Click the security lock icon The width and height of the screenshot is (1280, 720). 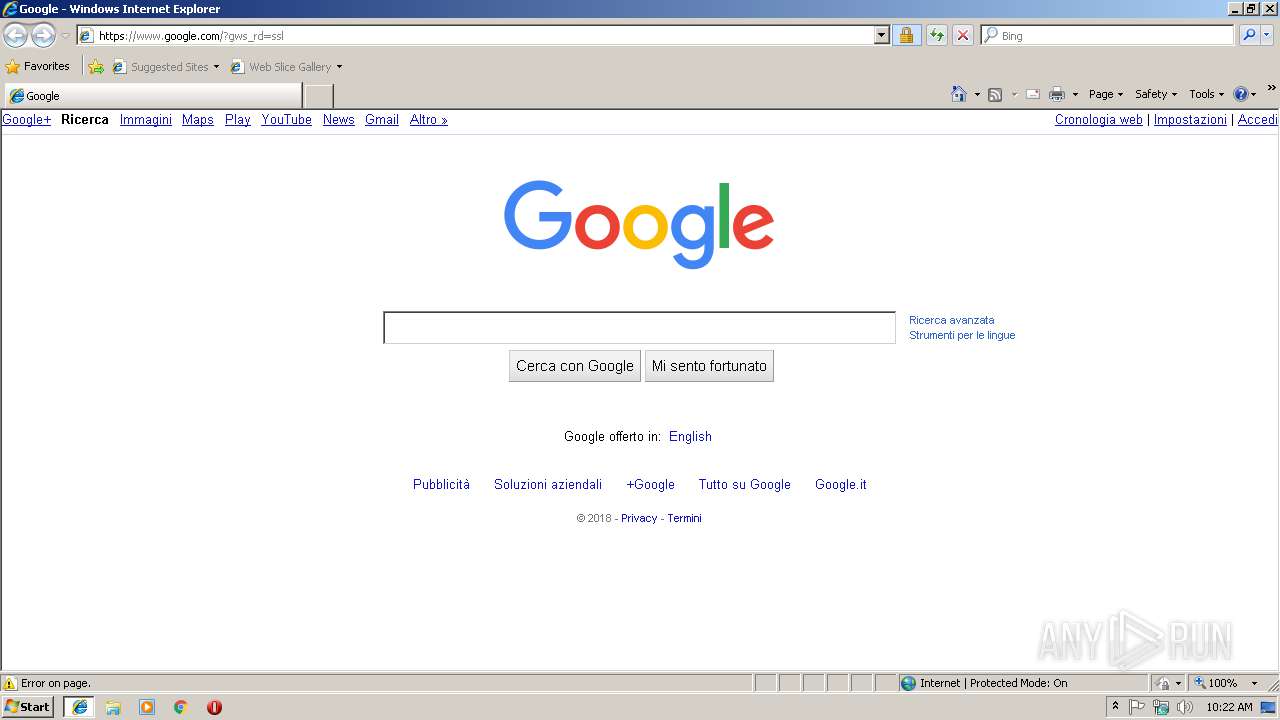[906, 36]
